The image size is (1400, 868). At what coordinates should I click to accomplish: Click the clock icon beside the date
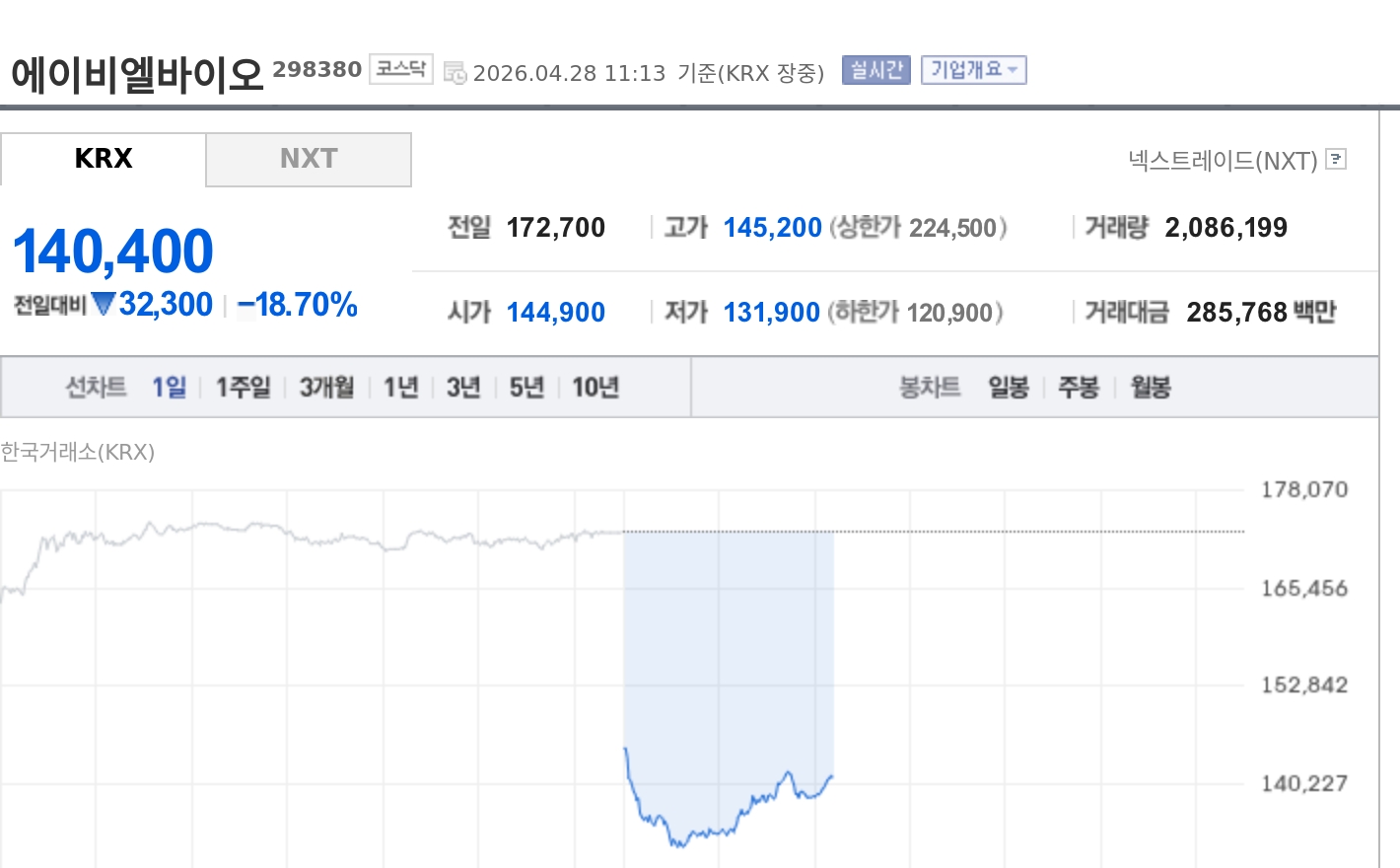(455, 73)
